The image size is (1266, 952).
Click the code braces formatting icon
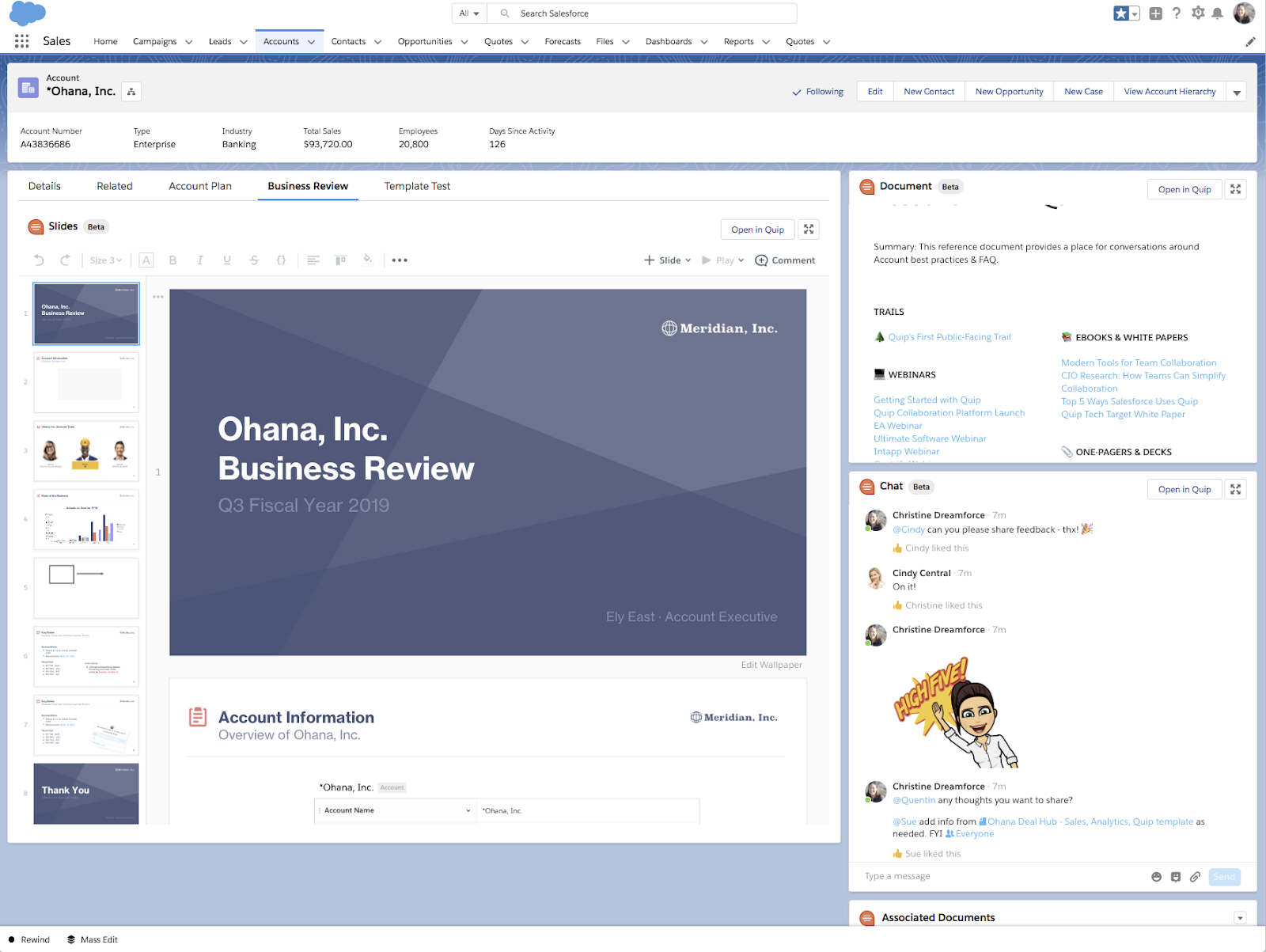281,260
